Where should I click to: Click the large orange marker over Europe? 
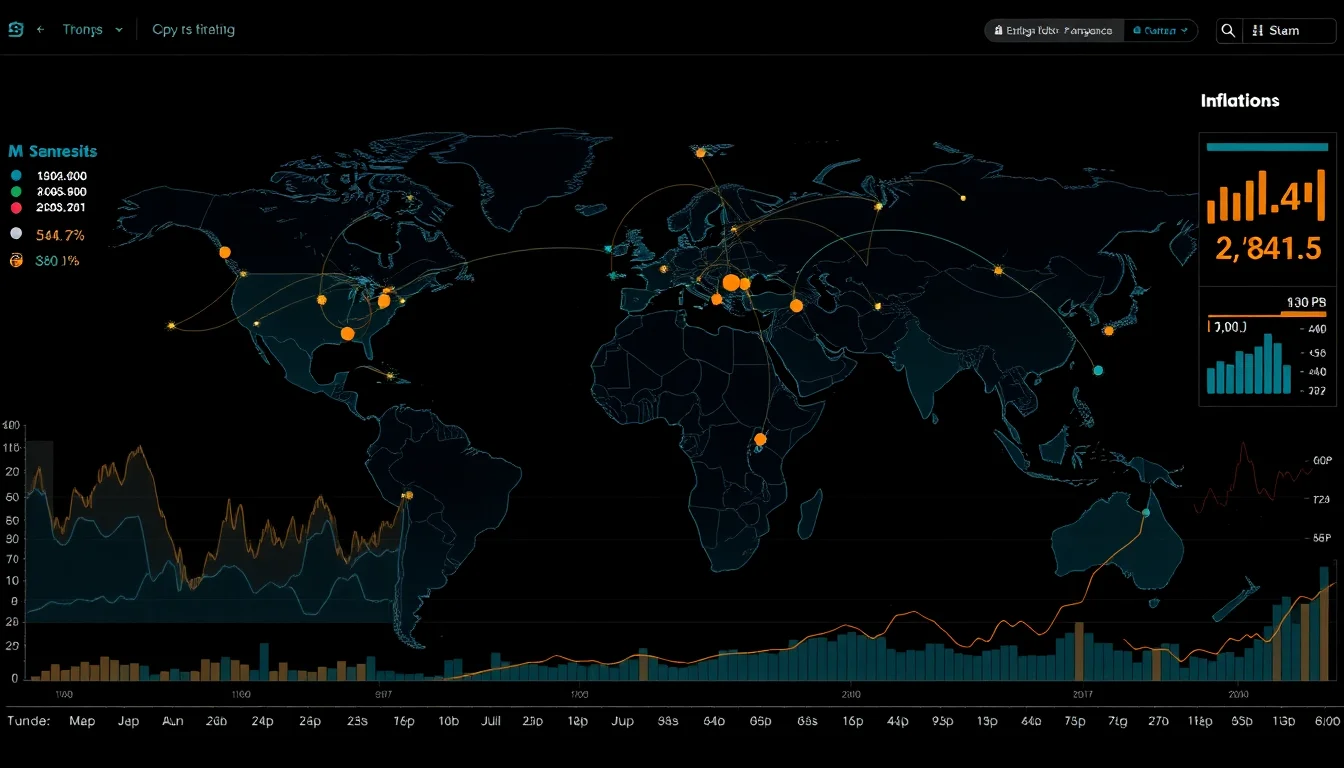733,284
